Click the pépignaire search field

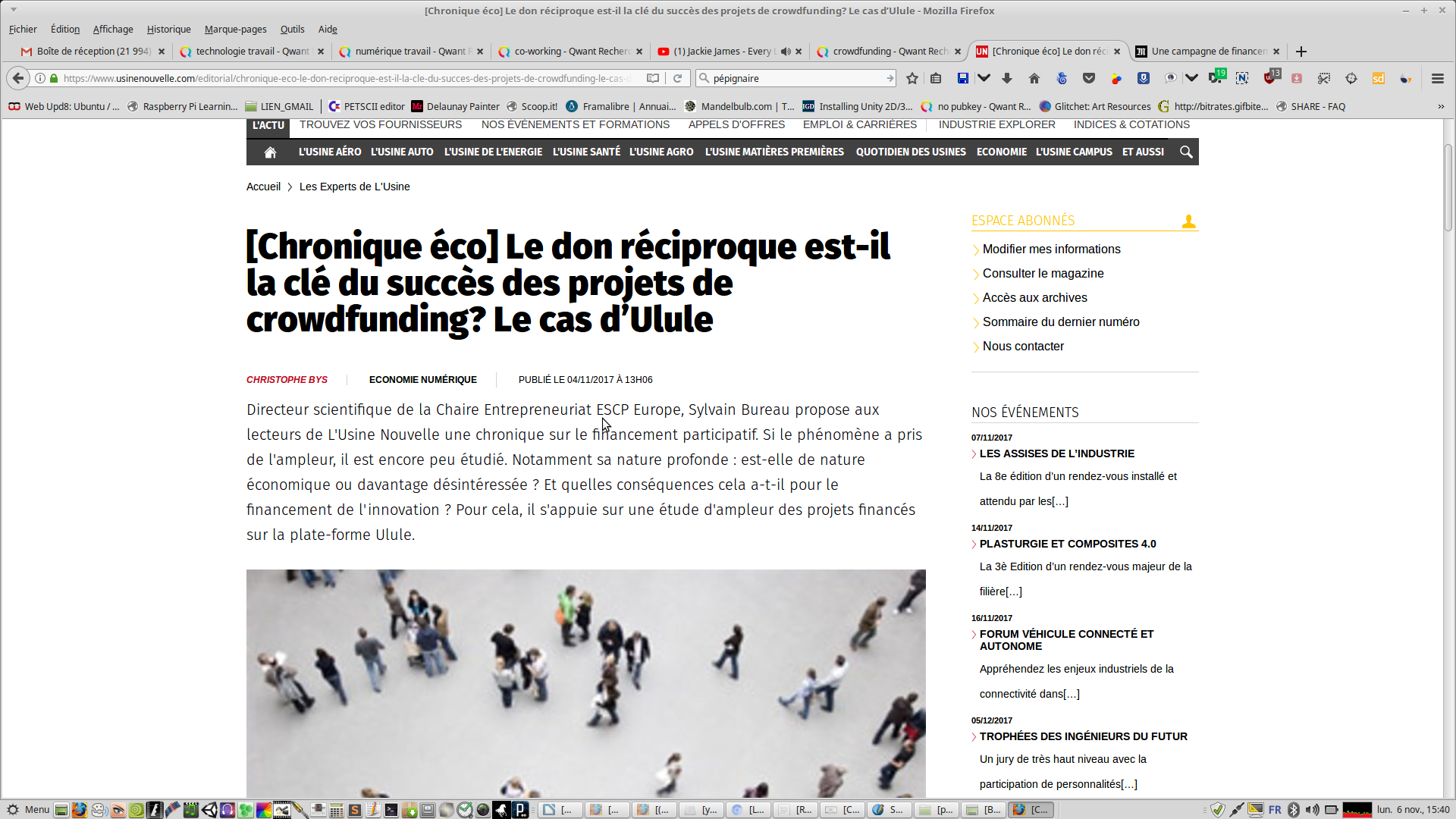click(x=796, y=78)
